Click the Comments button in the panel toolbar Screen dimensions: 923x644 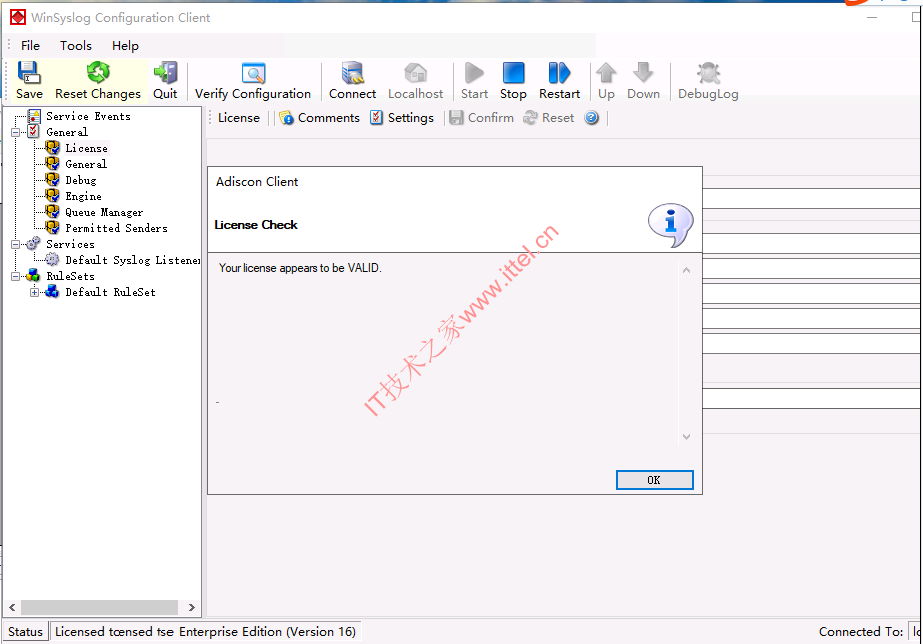pyautogui.click(x=320, y=118)
